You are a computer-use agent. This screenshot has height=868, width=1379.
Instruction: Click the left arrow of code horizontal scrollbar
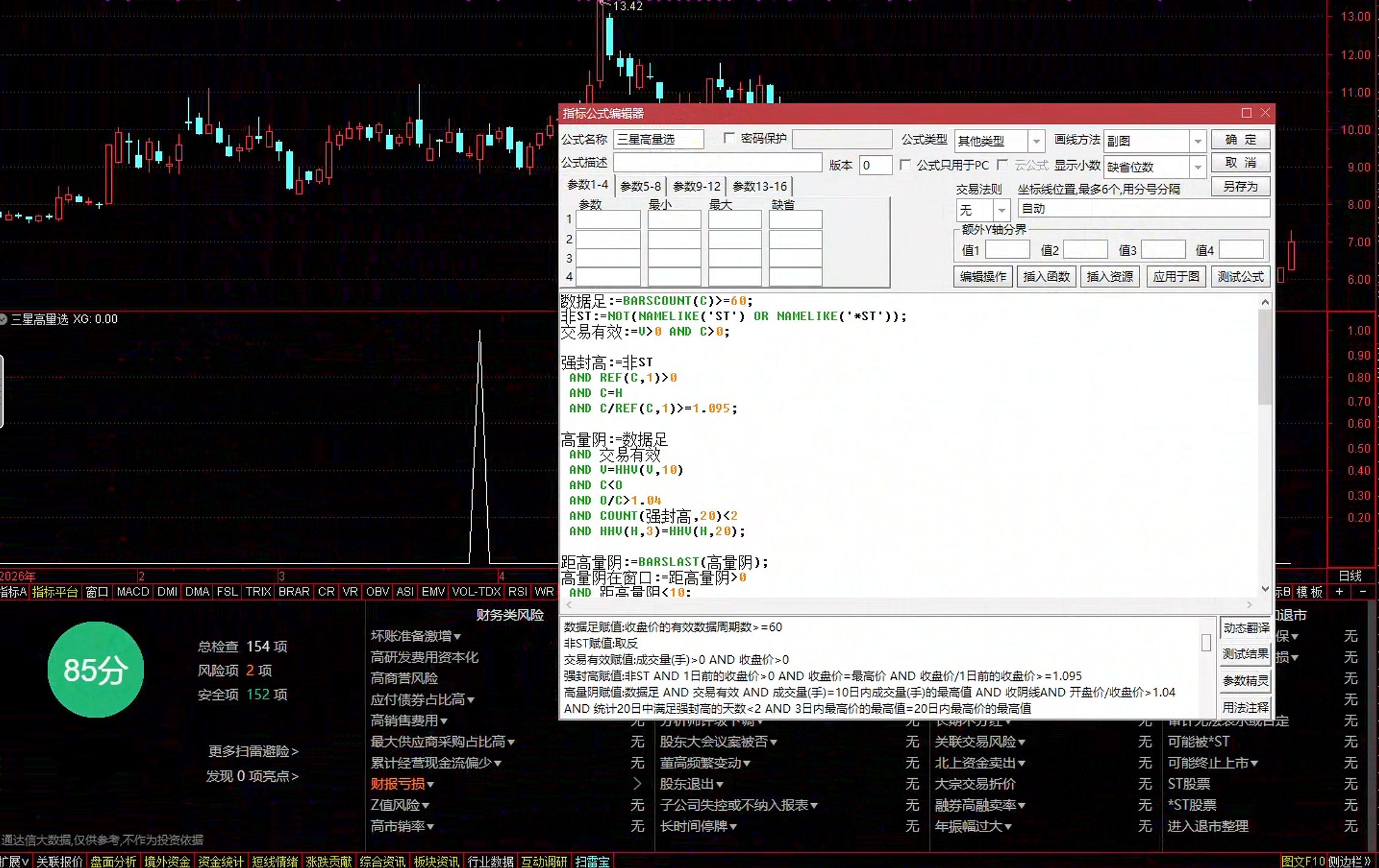(569, 605)
